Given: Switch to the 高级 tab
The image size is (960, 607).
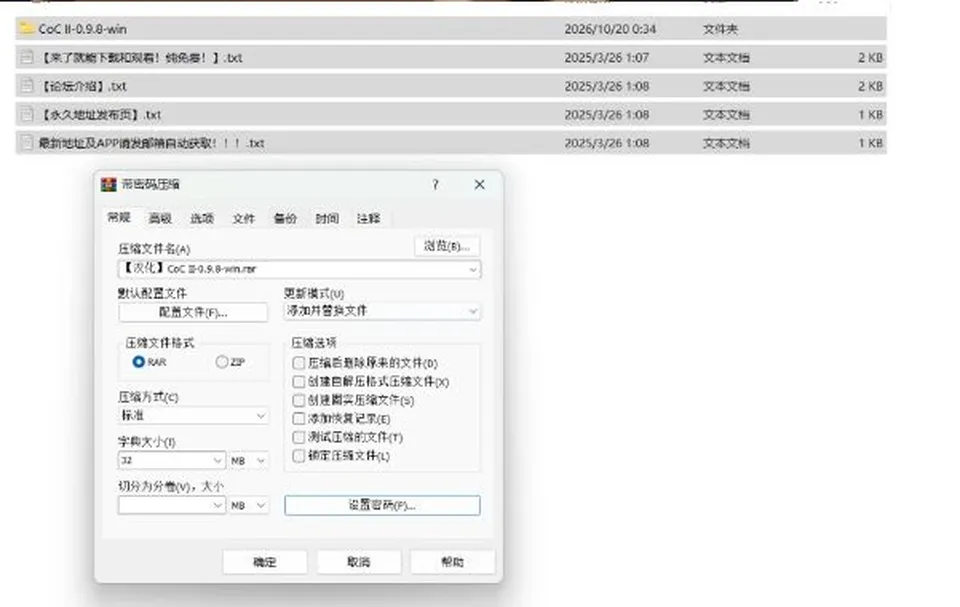Looking at the screenshot, I should click(x=160, y=219).
